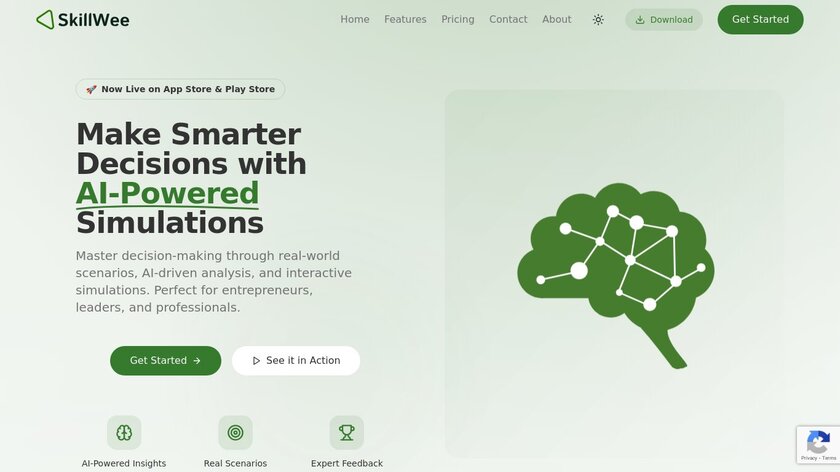
Task: Play the See it in Action demo
Action: pos(296,361)
